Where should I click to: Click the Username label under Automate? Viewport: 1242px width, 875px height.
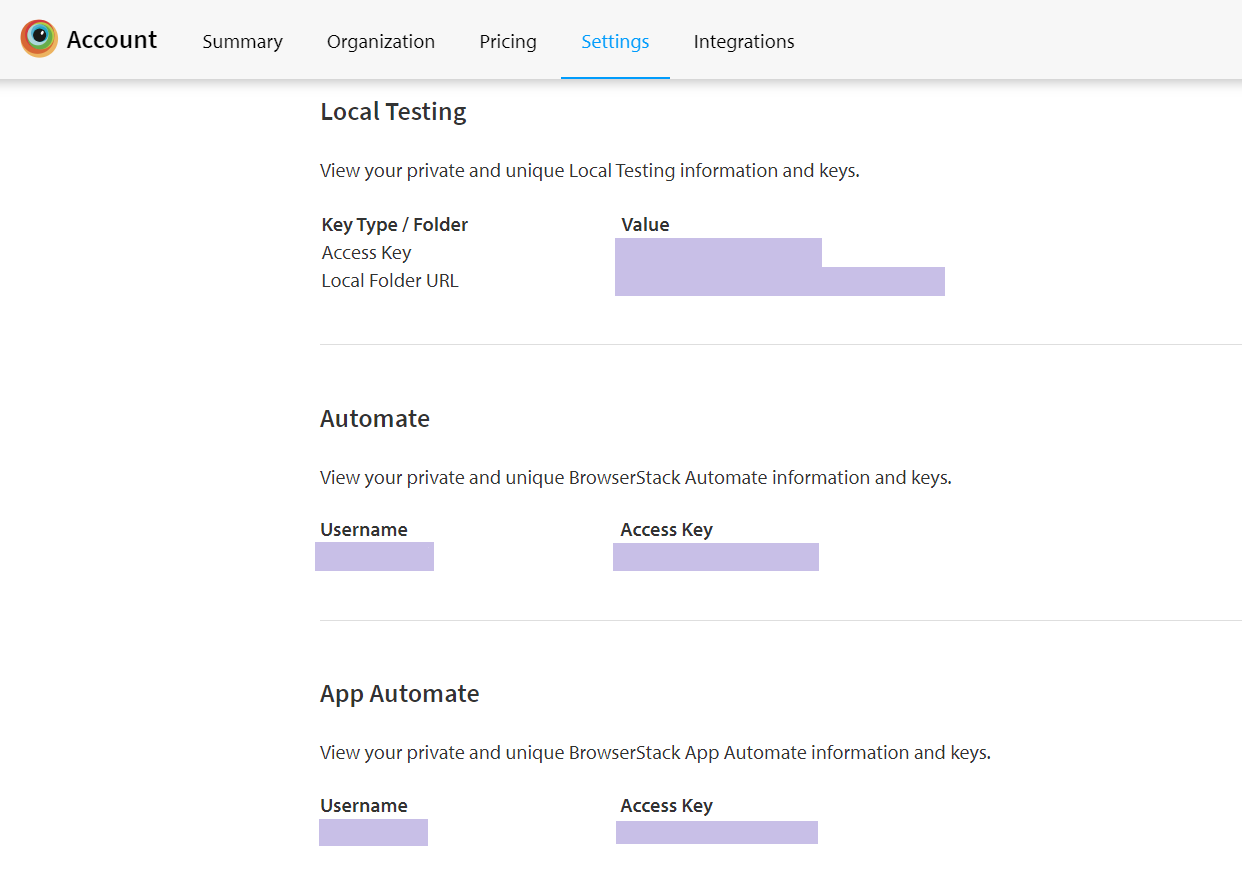364,530
